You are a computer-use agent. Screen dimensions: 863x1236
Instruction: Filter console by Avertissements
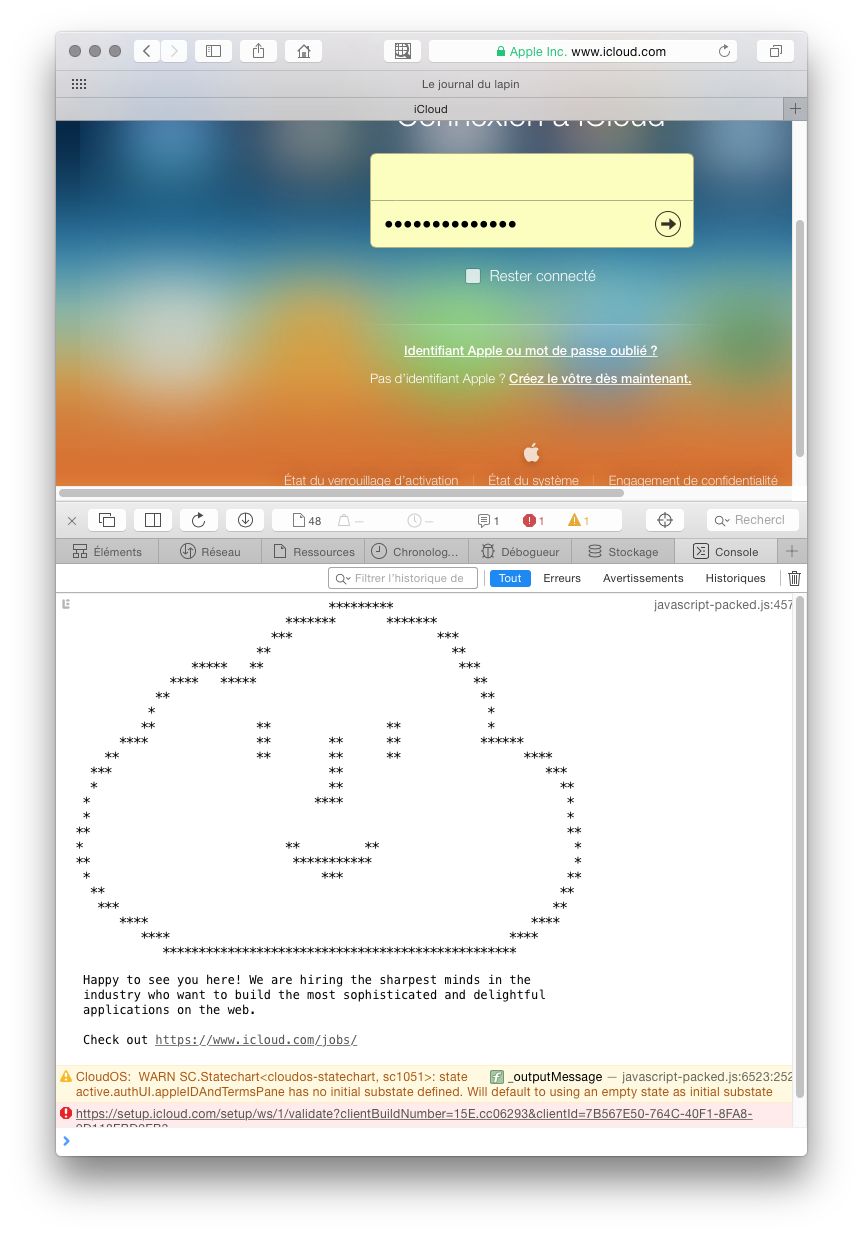pyautogui.click(x=643, y=578)
